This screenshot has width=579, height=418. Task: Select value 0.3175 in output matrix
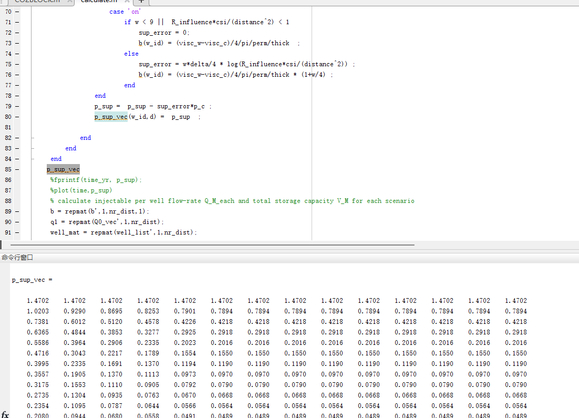[38, 385]
